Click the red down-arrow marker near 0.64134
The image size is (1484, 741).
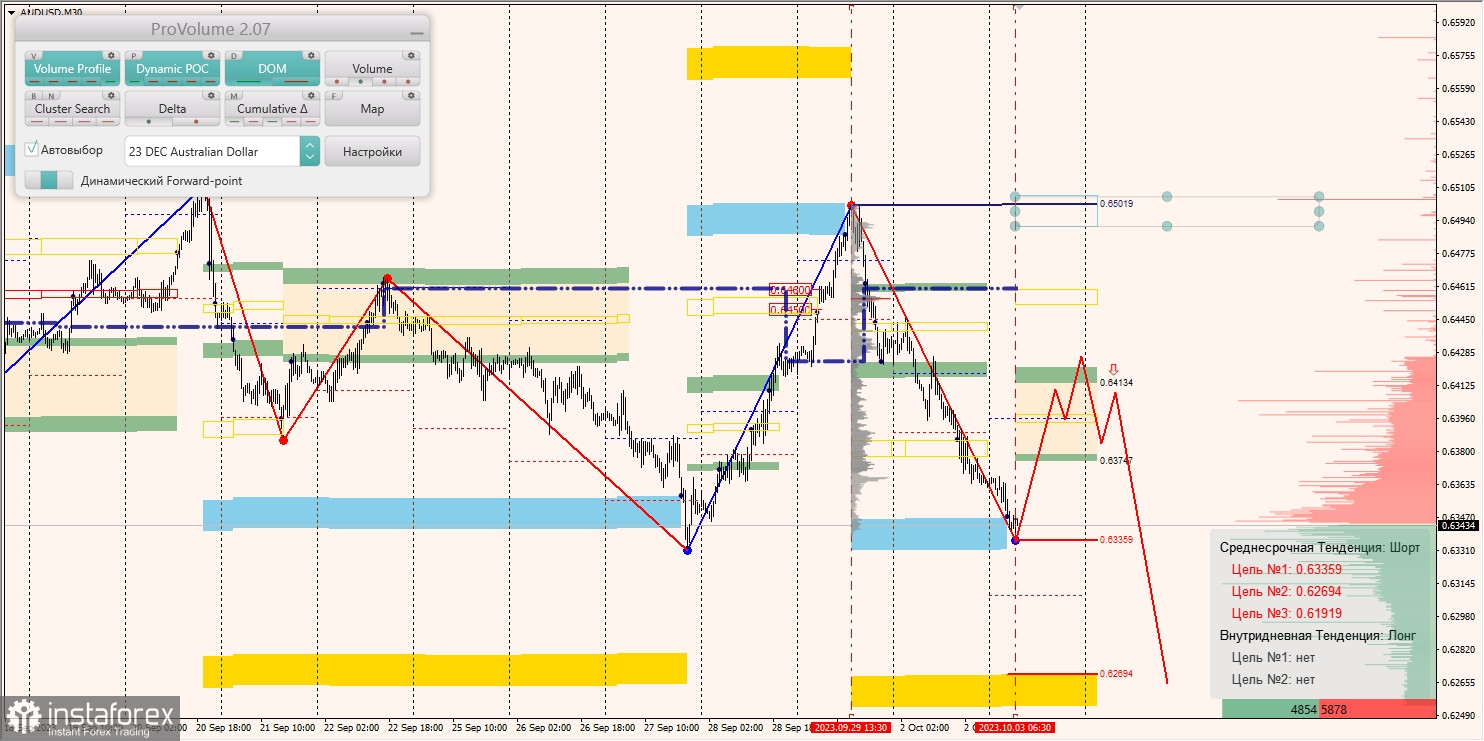[1113, 369]
